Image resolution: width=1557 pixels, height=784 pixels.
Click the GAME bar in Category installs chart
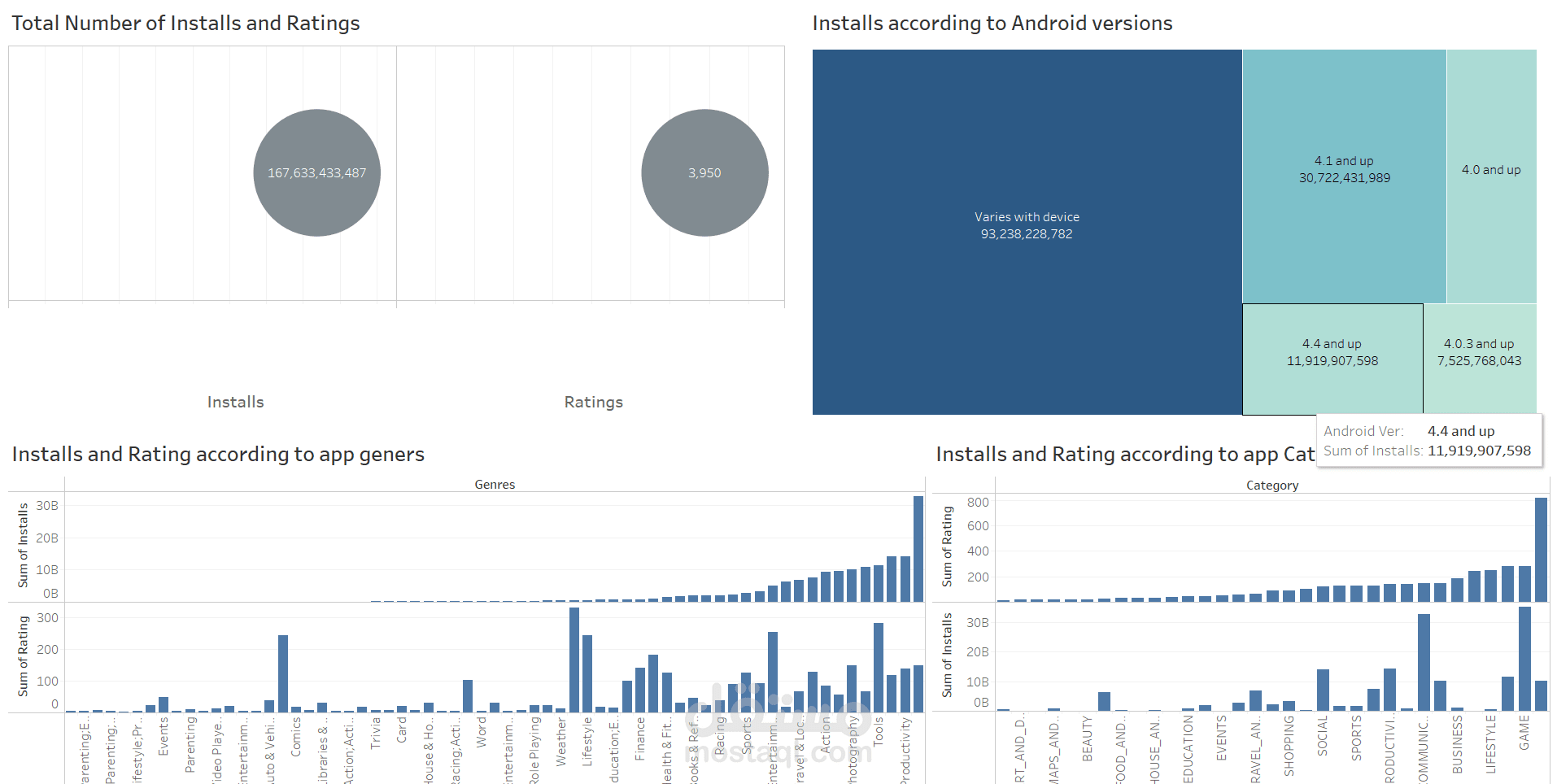click(1524, 659)
